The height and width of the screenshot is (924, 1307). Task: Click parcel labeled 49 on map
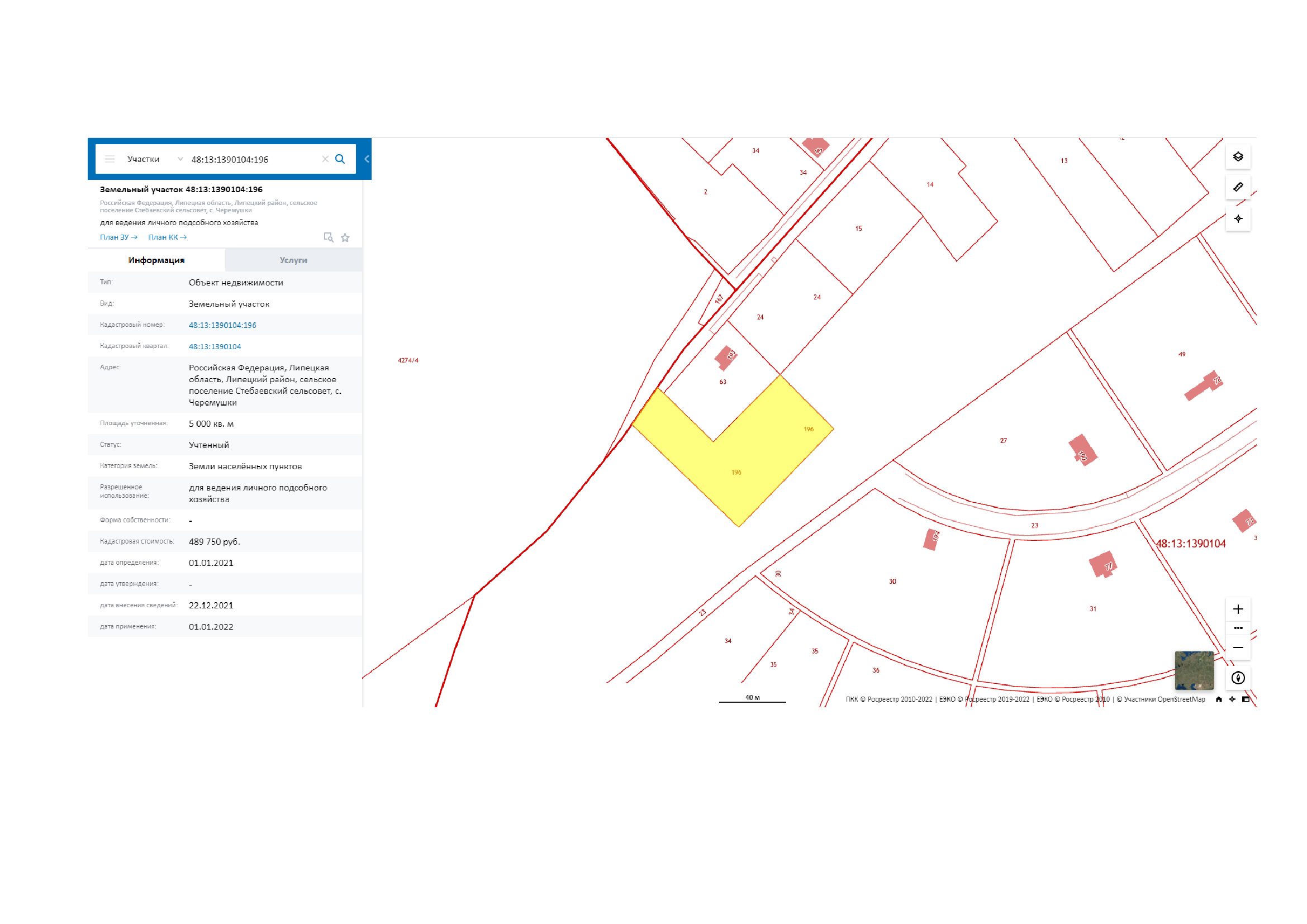point(1182,355)
